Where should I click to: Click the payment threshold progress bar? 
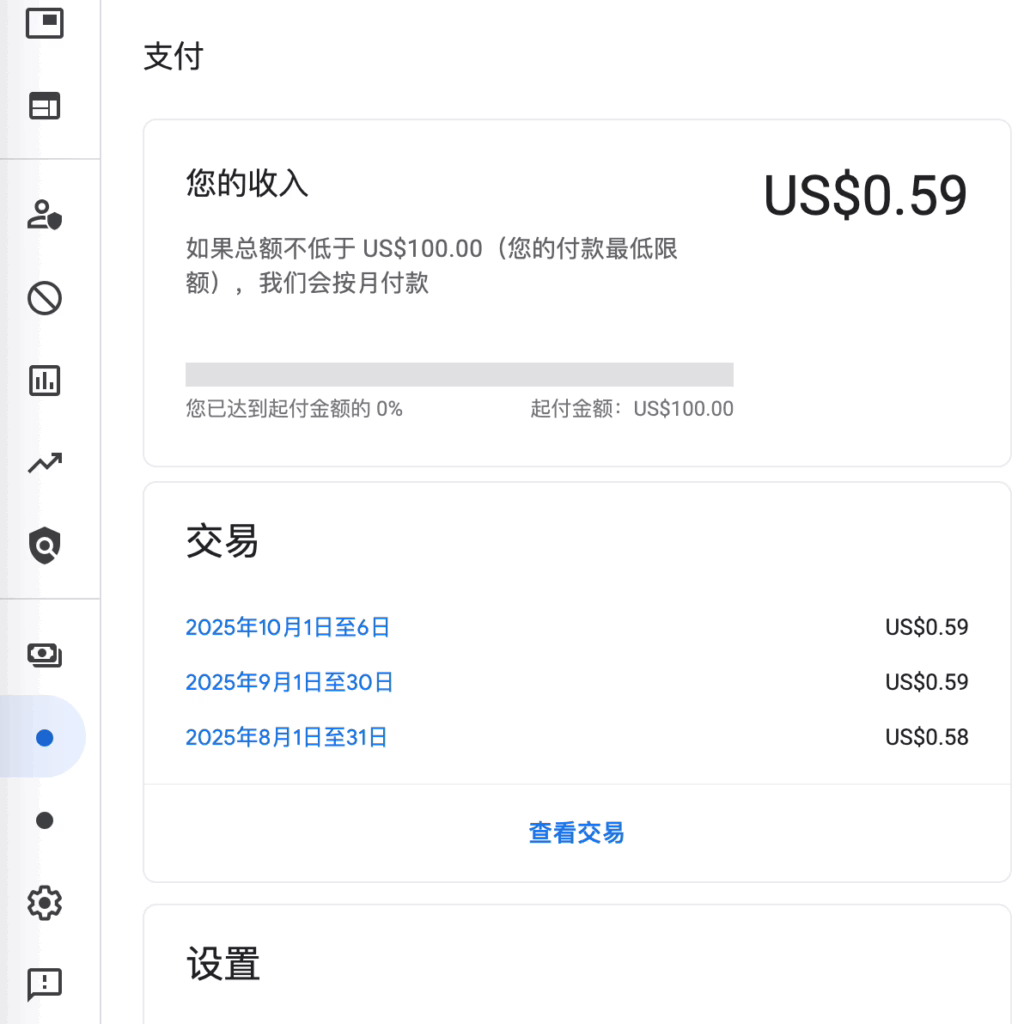click(459, 374)
